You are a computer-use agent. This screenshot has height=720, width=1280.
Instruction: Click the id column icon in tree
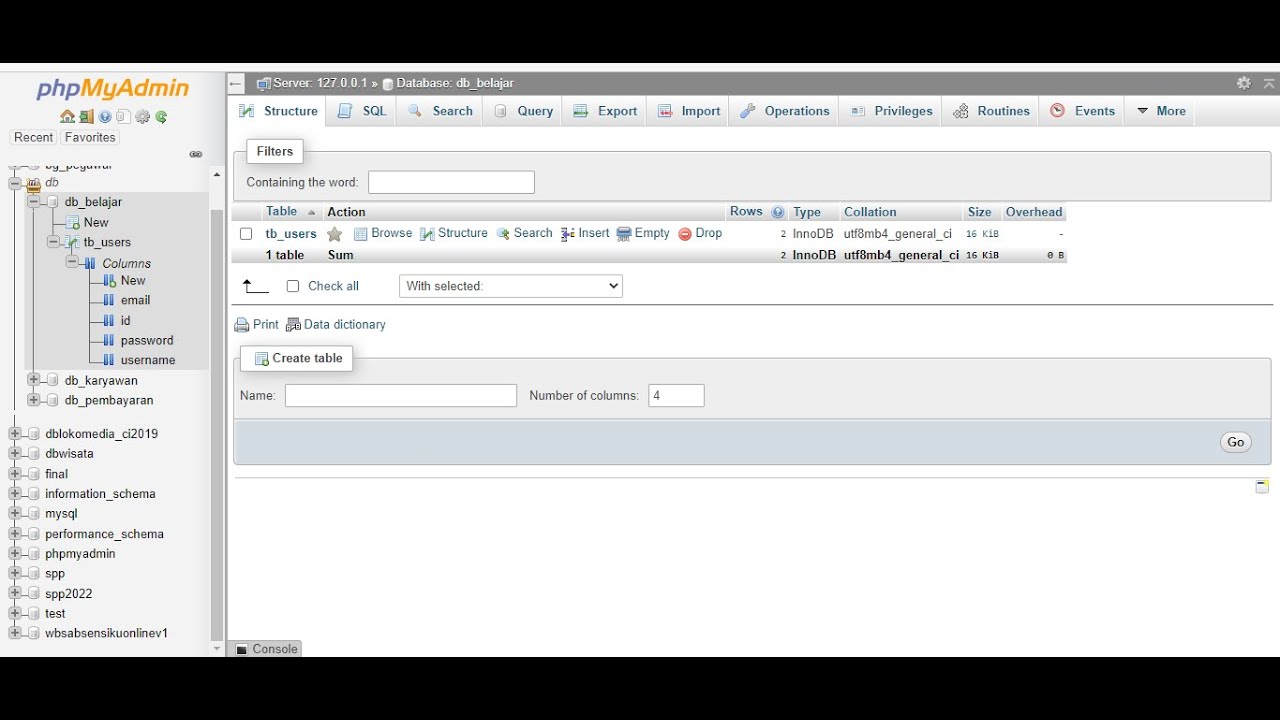(x=109, y=320)
